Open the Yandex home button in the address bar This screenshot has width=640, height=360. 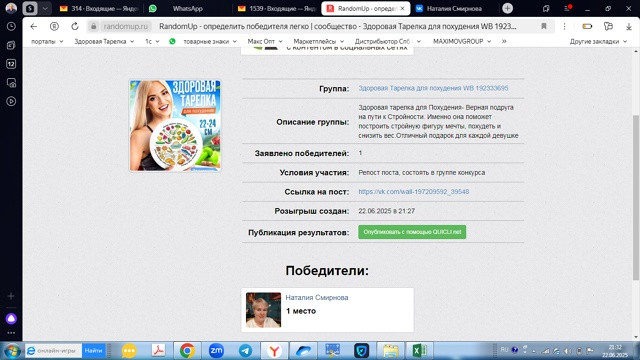54,27
